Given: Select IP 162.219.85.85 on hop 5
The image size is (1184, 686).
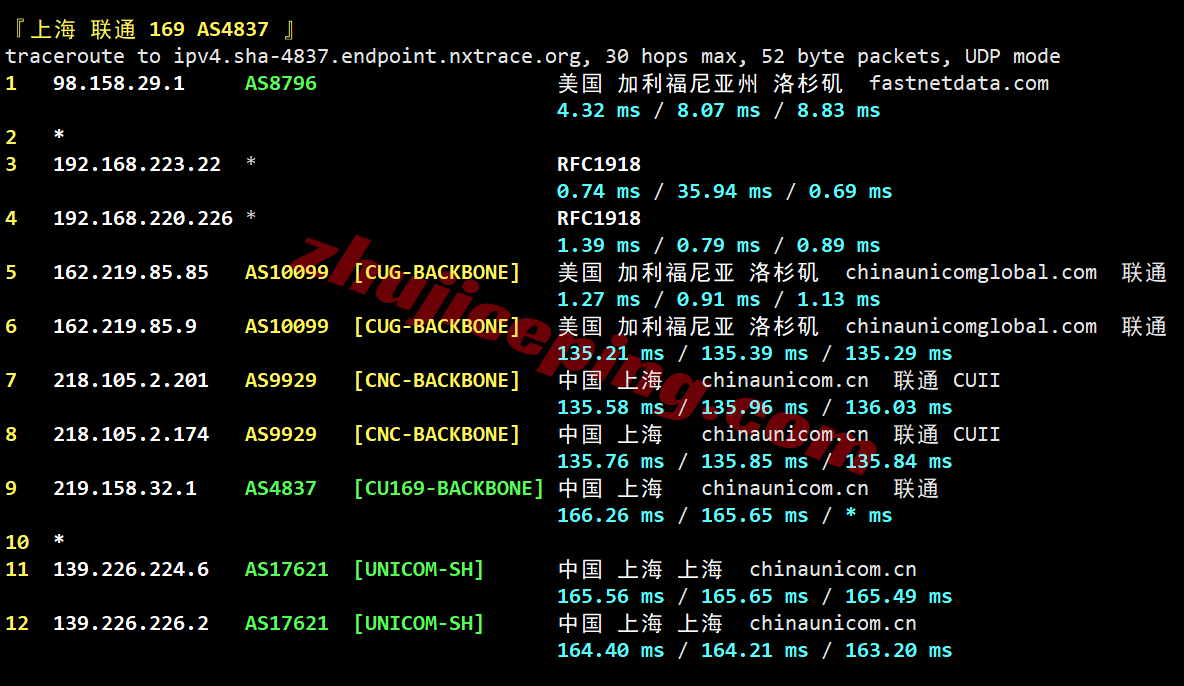Looking at the screenshot, I should 131,272.
